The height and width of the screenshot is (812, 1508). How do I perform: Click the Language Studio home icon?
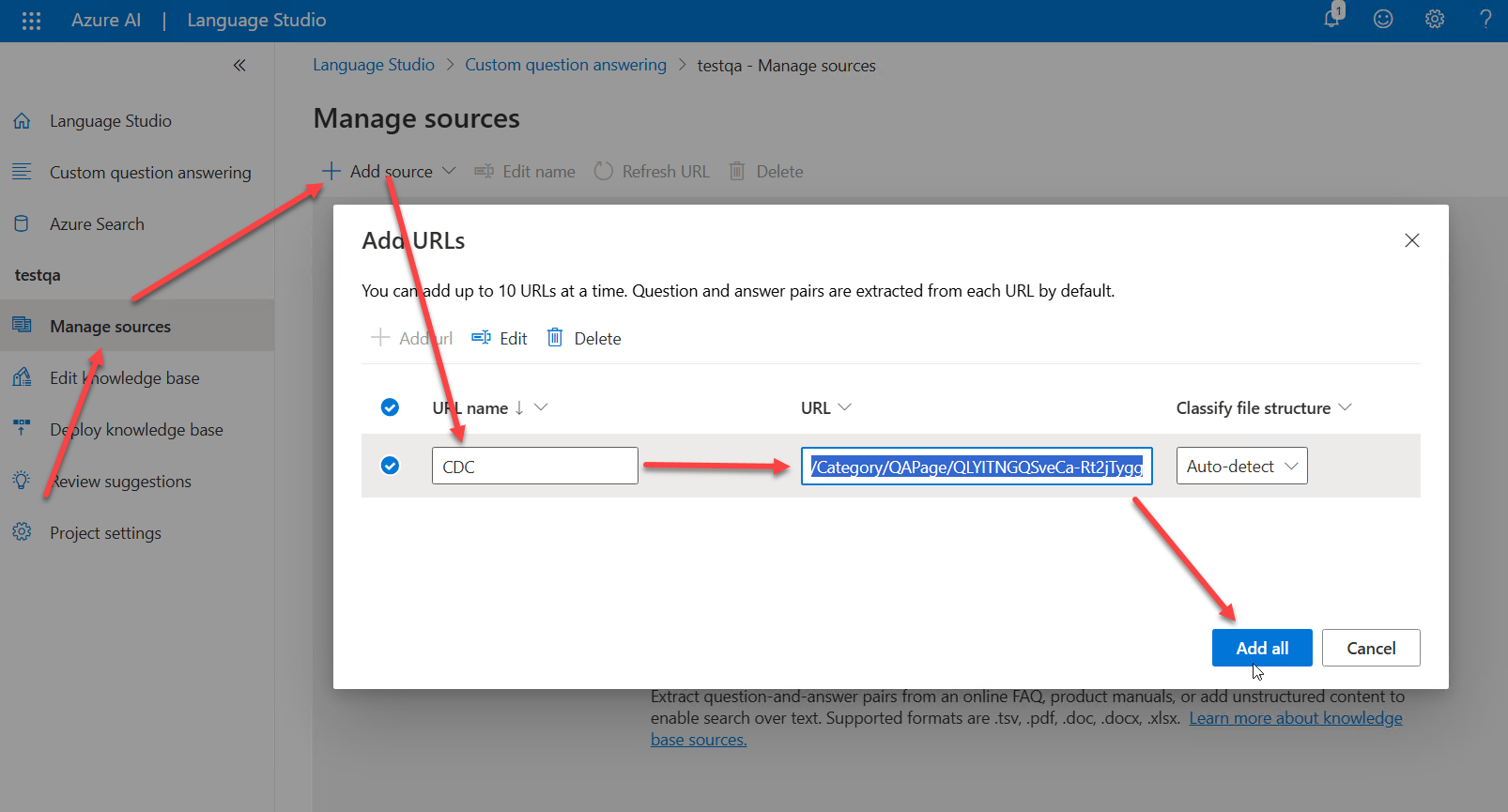tap(22, 121)
